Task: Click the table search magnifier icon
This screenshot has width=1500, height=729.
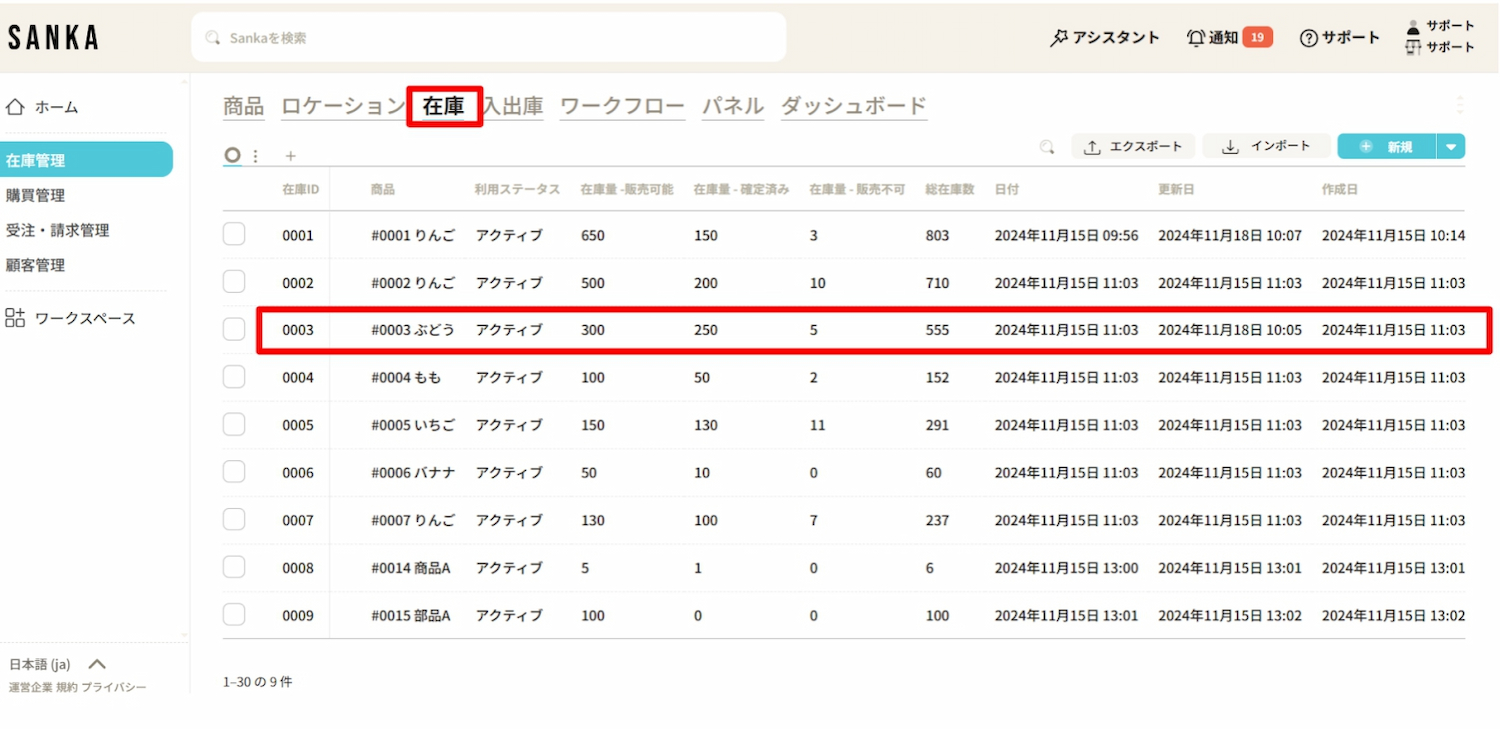Action: 1047,147
